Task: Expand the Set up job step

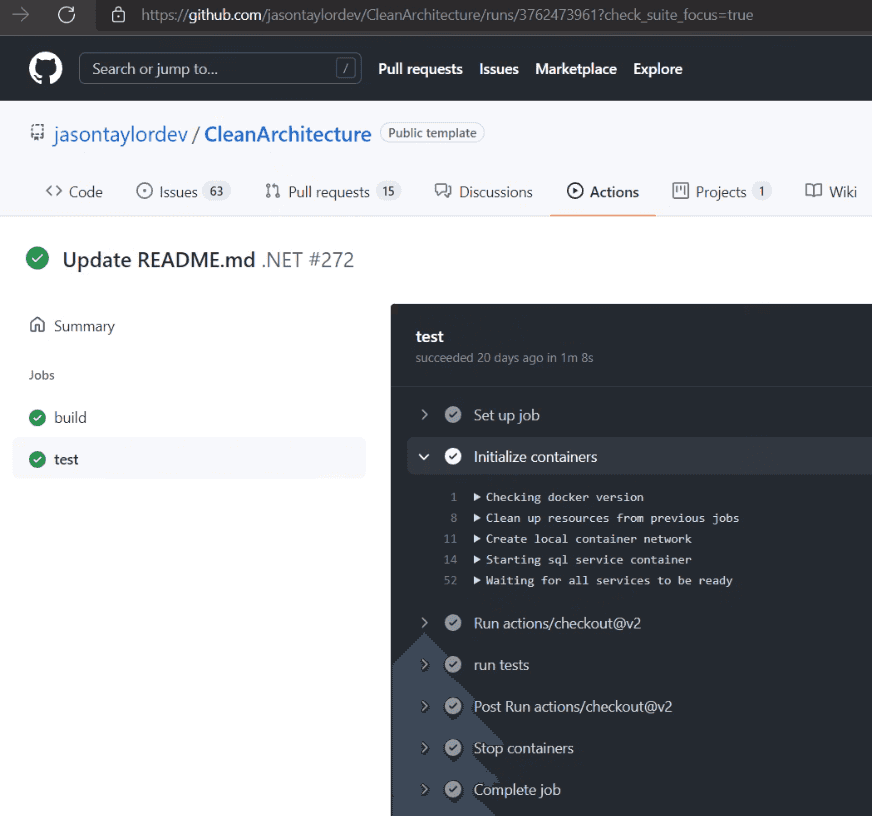Action: [424, 415]
